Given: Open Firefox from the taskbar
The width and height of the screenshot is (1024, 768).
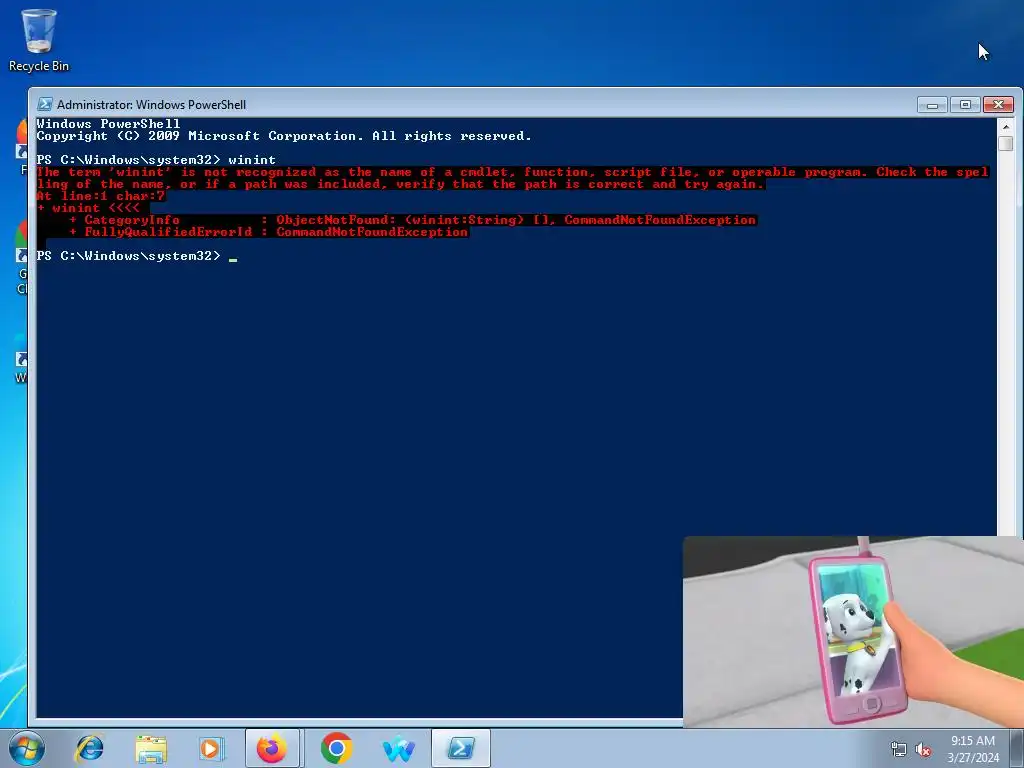Looking at the screenshot, I should [x=272, y=748].
